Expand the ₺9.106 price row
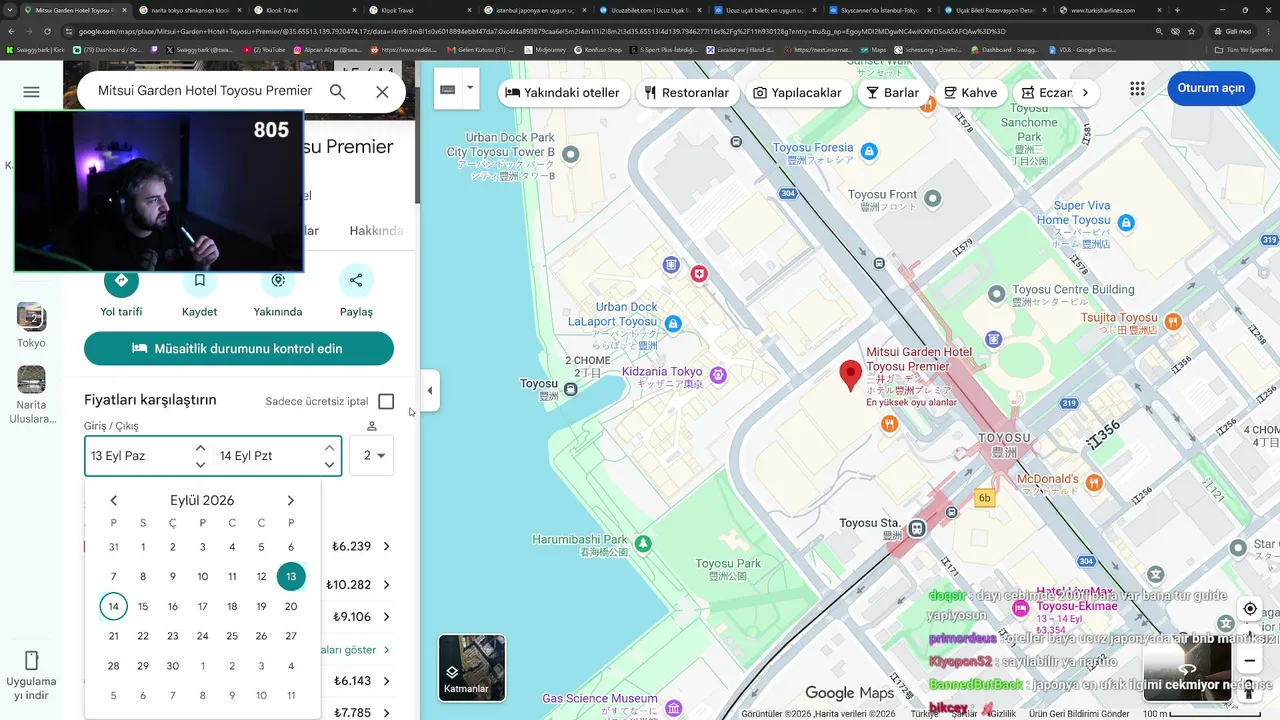1280x720 pixels. click(386, 617)
